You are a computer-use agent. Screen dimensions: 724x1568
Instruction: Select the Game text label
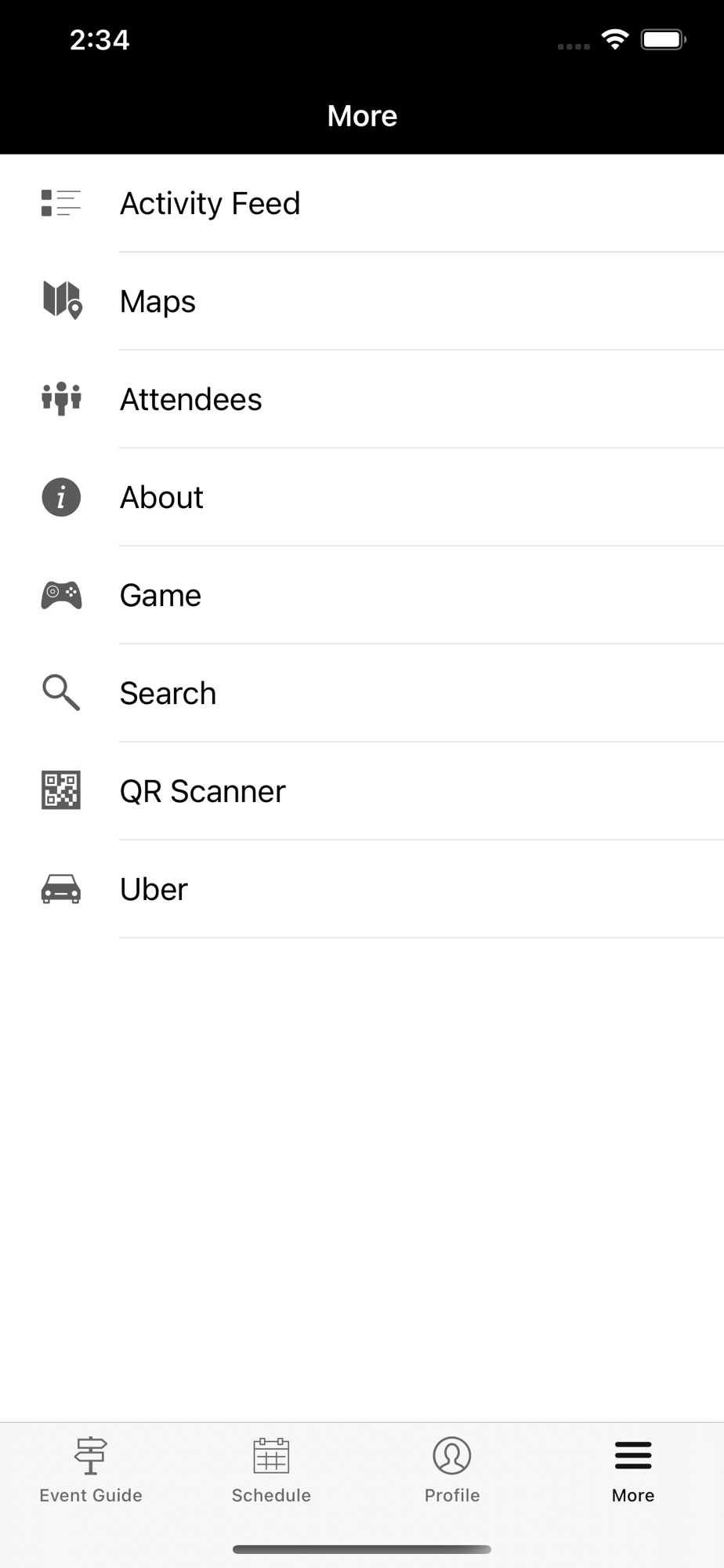161,595
